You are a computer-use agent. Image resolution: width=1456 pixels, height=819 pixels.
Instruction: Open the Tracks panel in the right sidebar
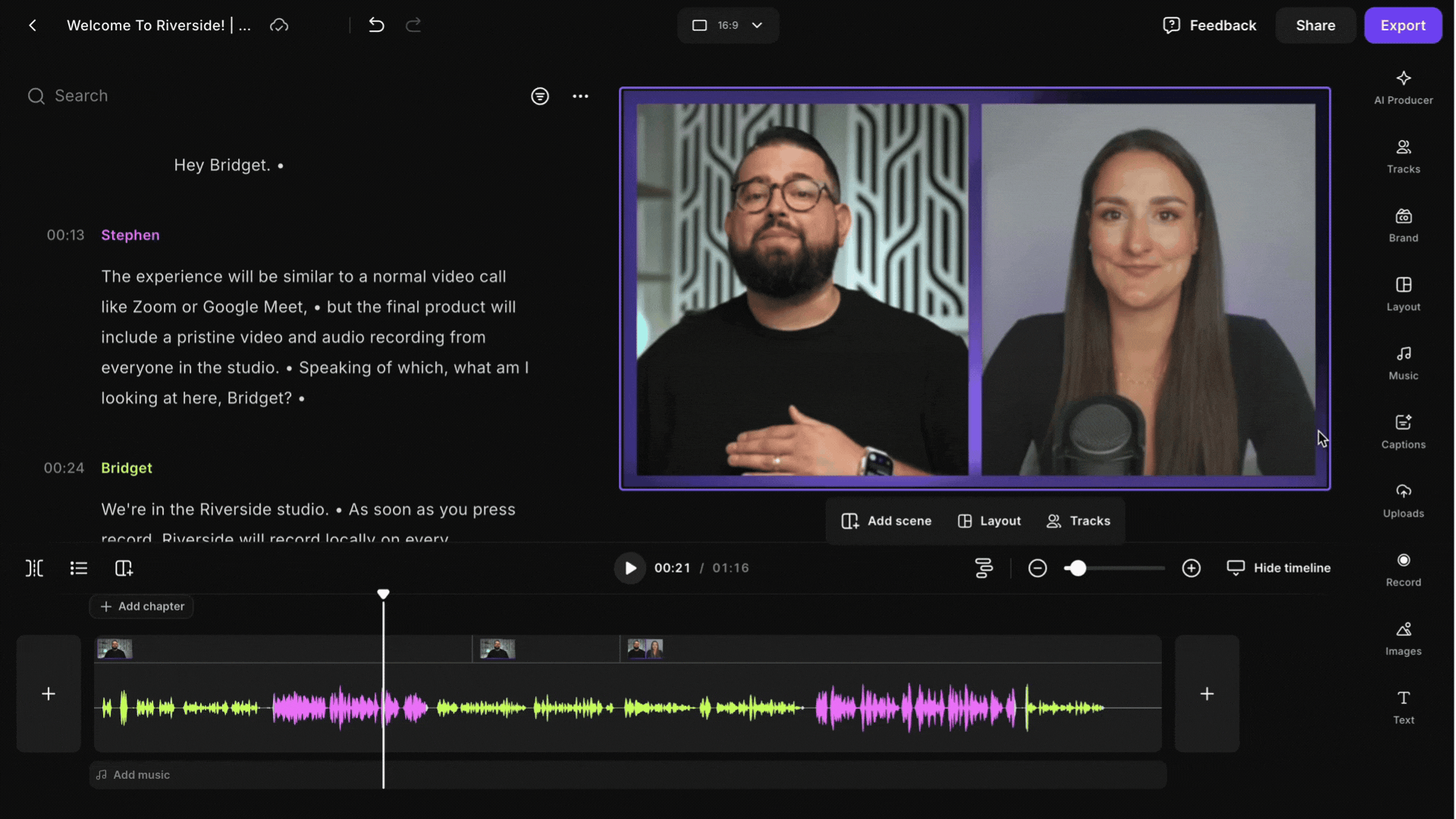coord(1403,157)
